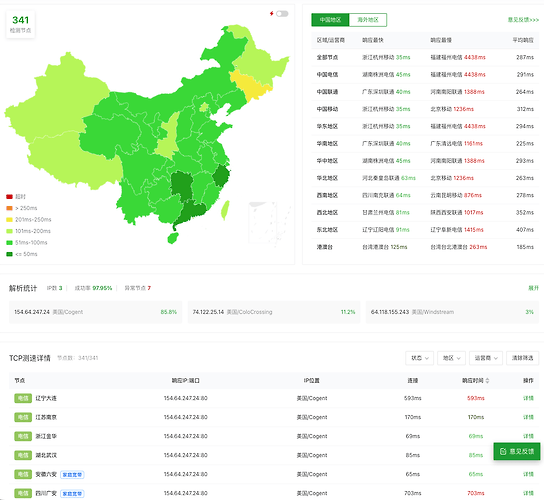Viewport: 544px width, 500px height.
Task: Open 详情 for the 江苏南京 row
Action: pyautogui.click(x=528, y=417)
